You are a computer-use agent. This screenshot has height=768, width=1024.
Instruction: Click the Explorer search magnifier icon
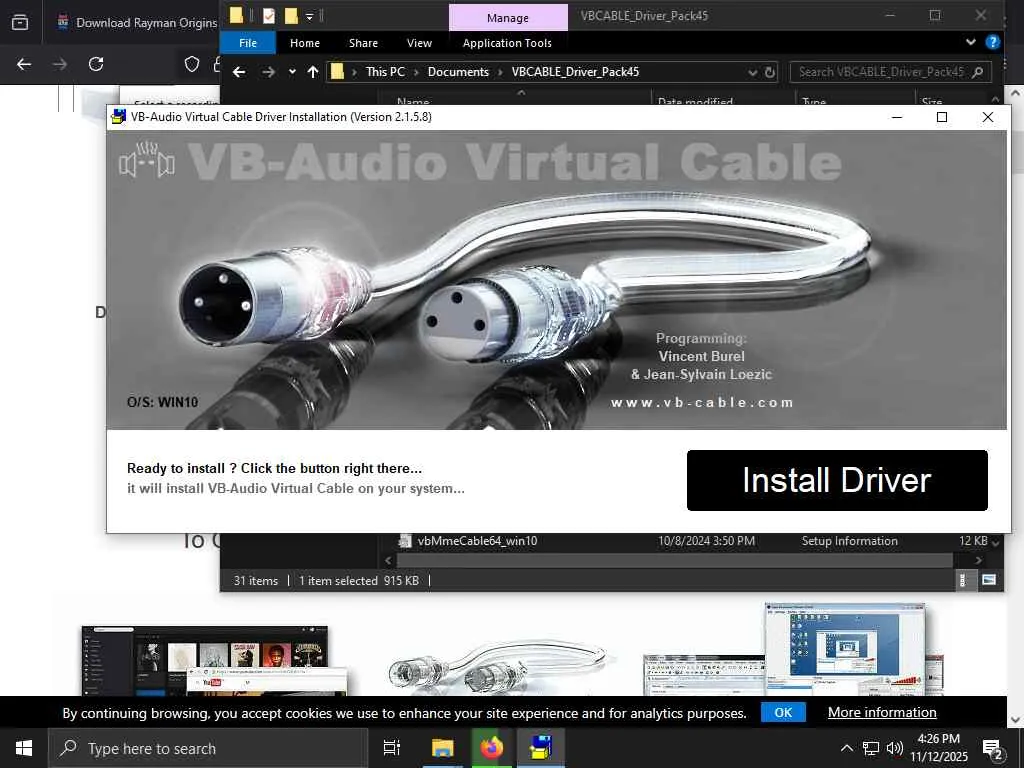pos(978,72)
